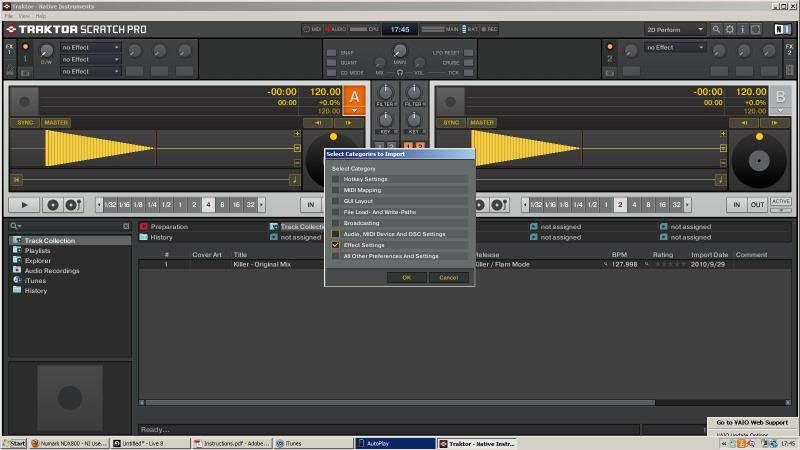
Task: Click Cancel in the import dialog
Action: point(447,277)
